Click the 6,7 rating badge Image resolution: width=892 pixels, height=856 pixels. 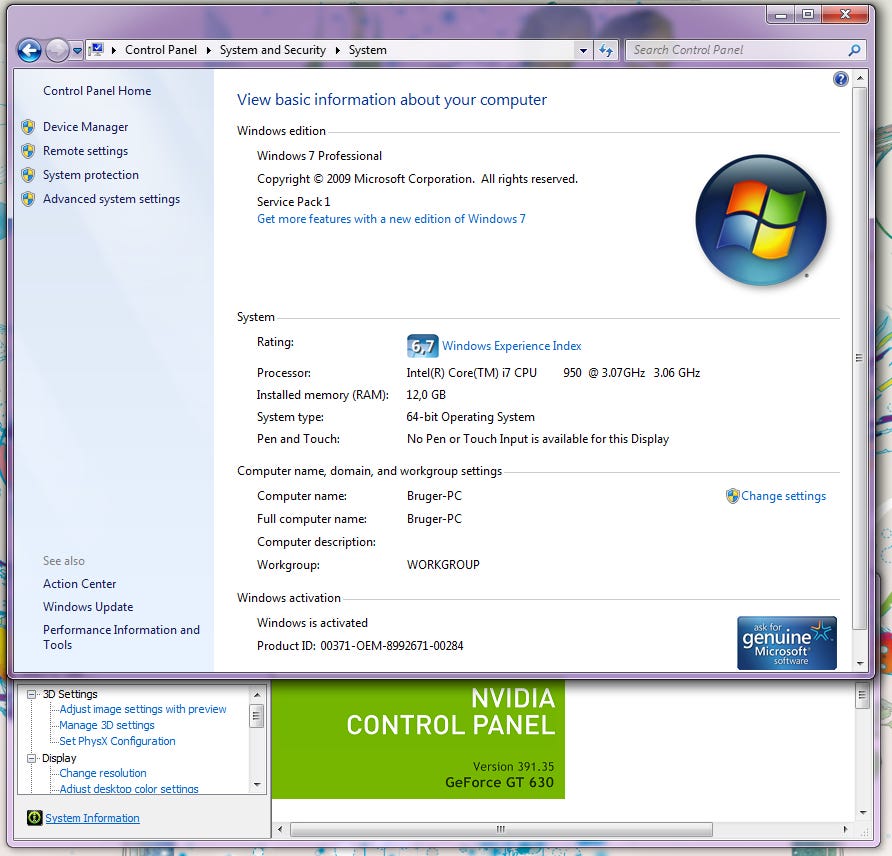click(x=423, y=346)
